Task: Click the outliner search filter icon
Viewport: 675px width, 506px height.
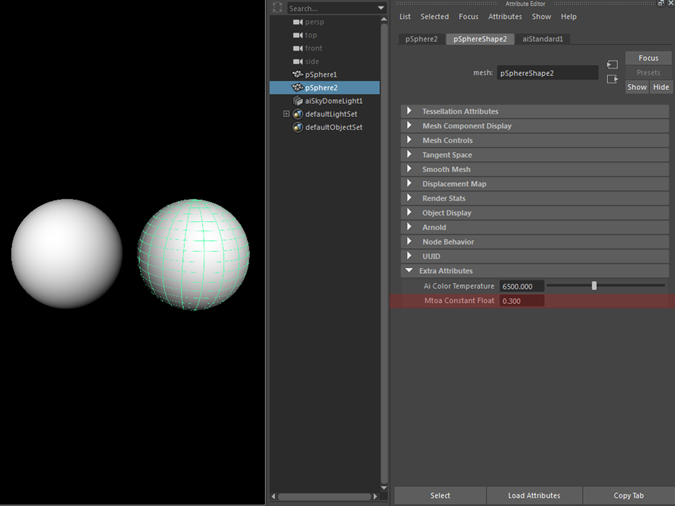Action: [x=278, y=8]
